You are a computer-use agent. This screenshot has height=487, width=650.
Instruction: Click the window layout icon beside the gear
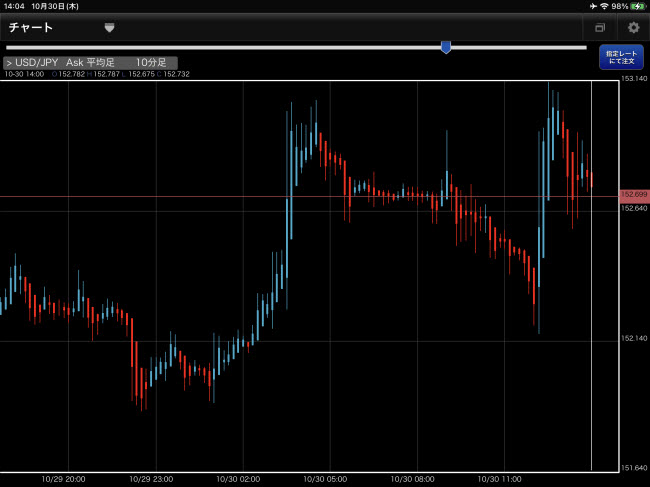600,28
